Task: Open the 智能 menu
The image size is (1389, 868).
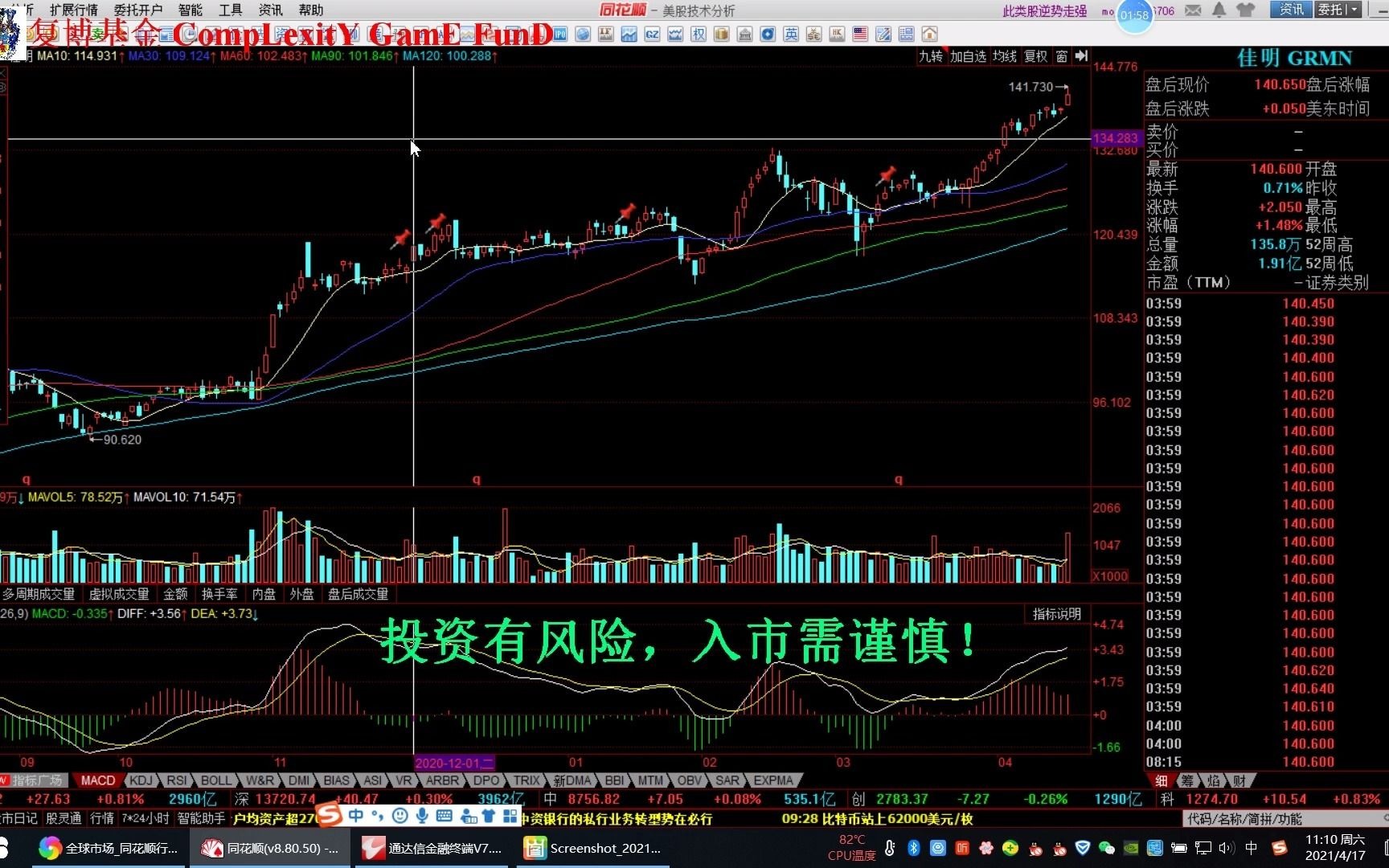Action: click(191, 10)
